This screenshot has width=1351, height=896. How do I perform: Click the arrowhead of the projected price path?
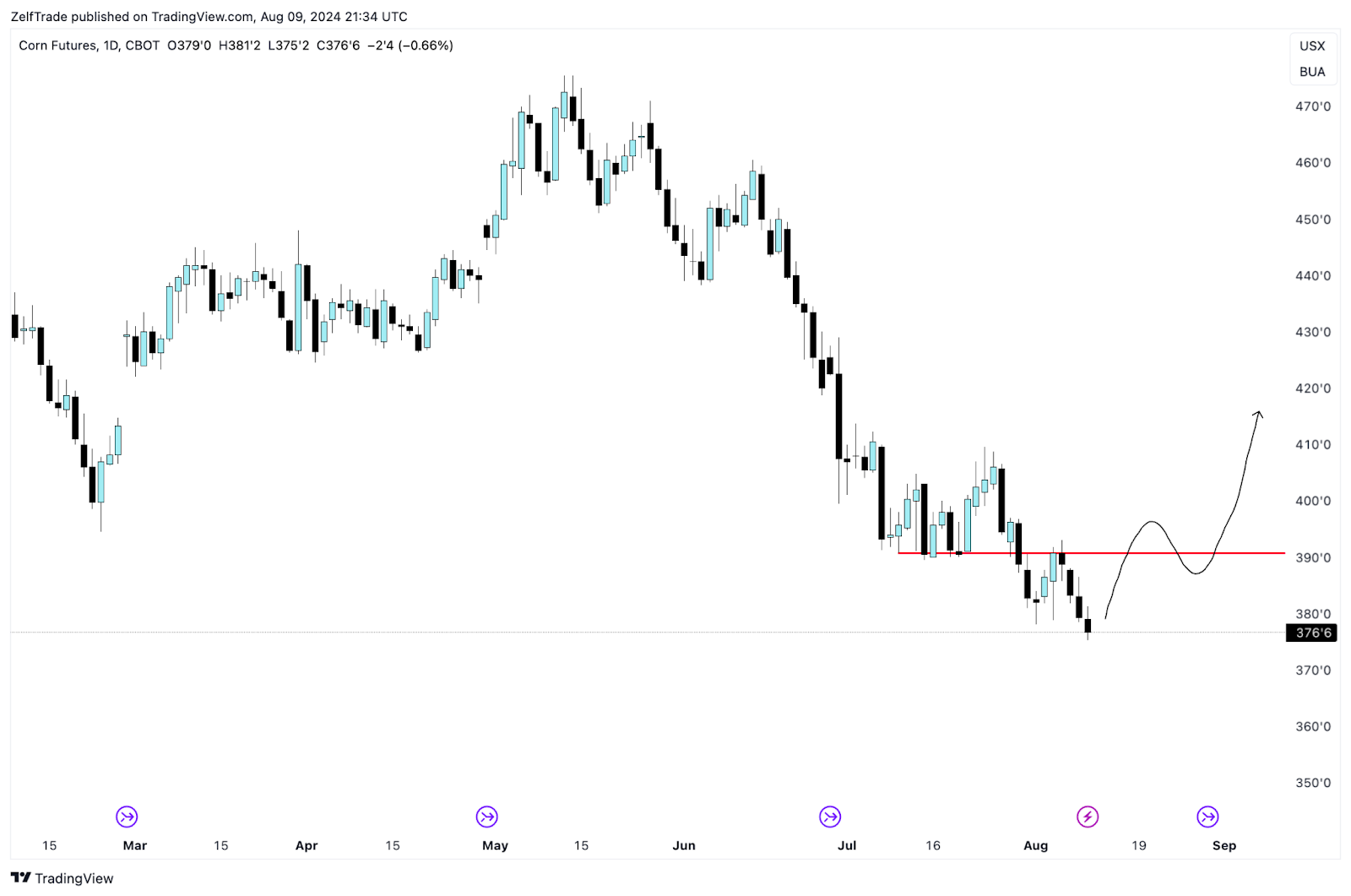pyautogui.click(x=1258, y=414)
